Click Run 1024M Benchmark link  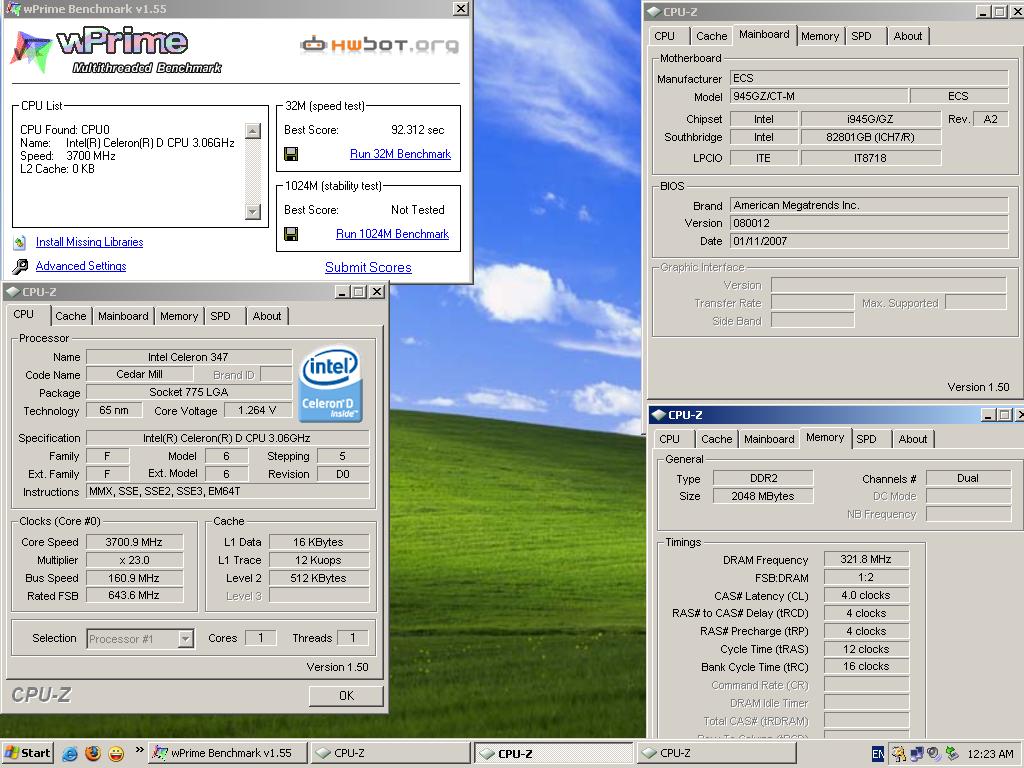click(392, 234)
